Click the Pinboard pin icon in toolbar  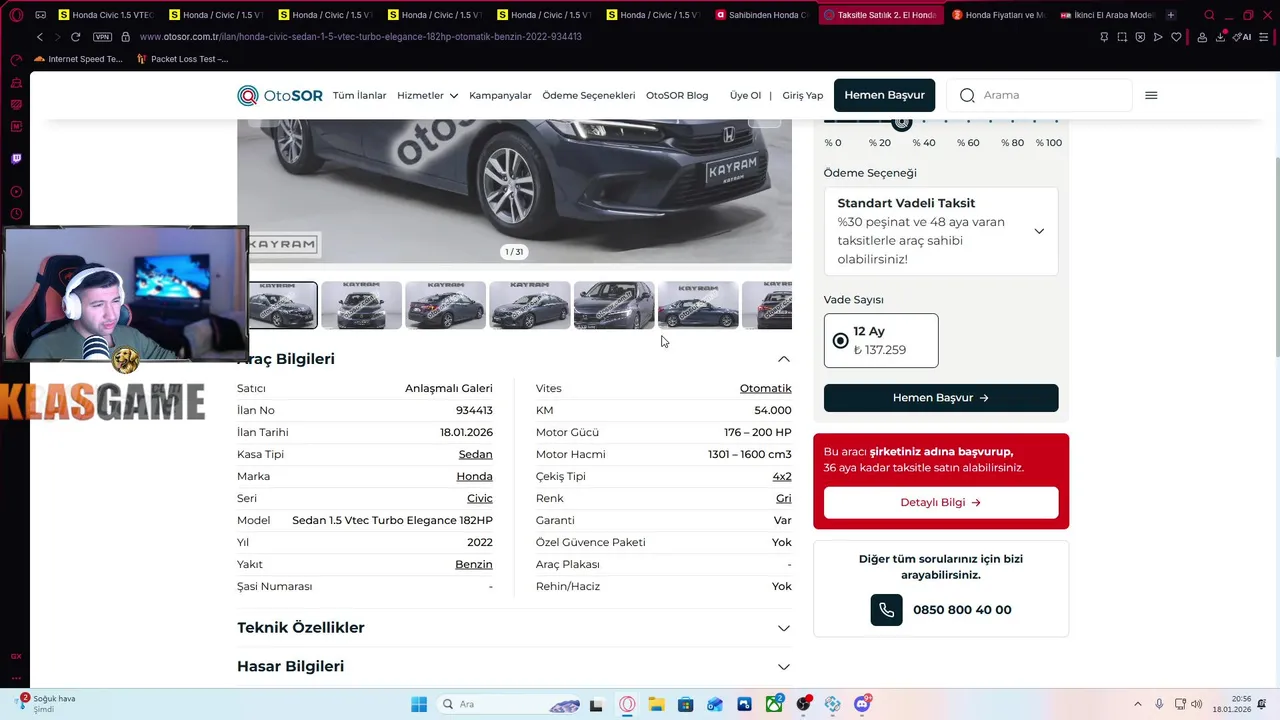[x=1104, y=37]
